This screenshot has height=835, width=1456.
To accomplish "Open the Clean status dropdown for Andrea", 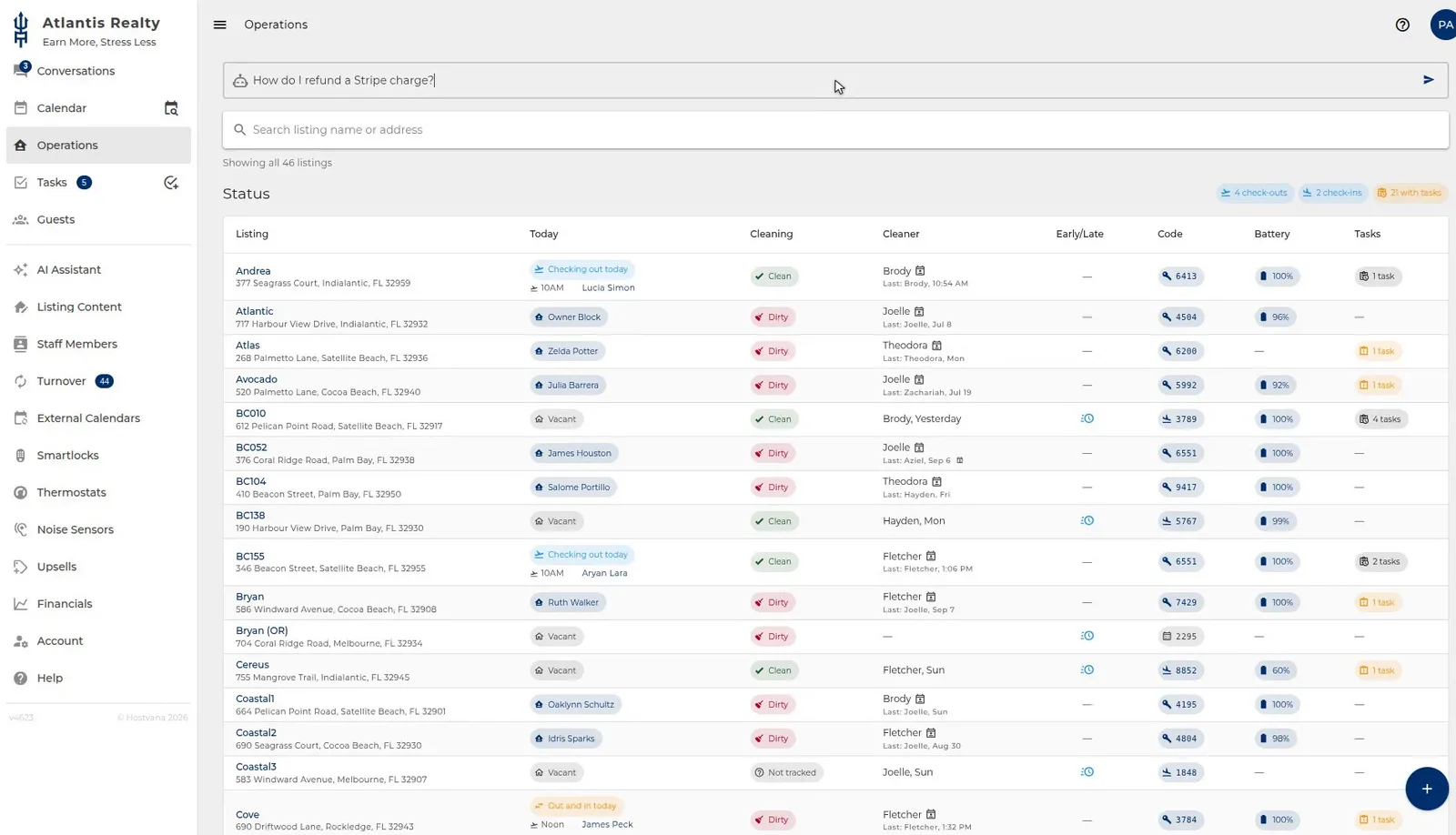I will [773, 277].
